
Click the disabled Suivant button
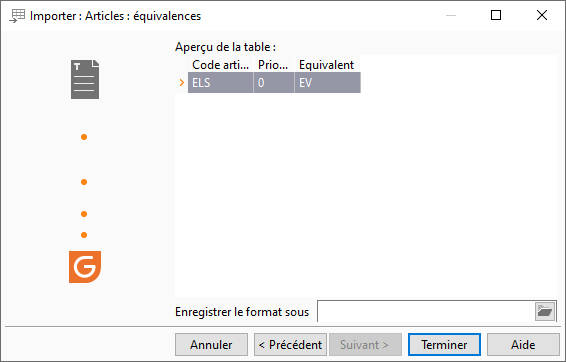[x=365, y=345]
